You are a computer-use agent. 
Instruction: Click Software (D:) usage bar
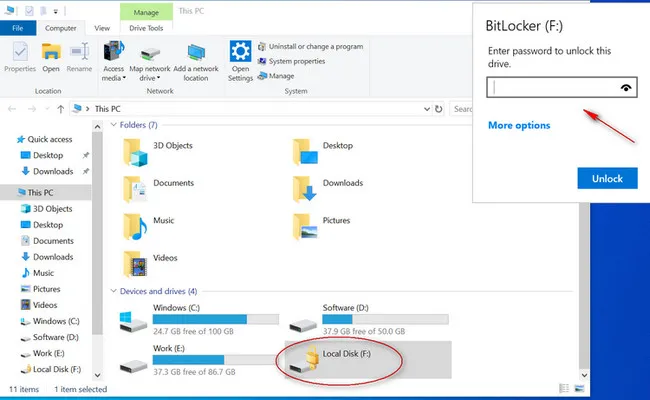[x=385, y=319]
